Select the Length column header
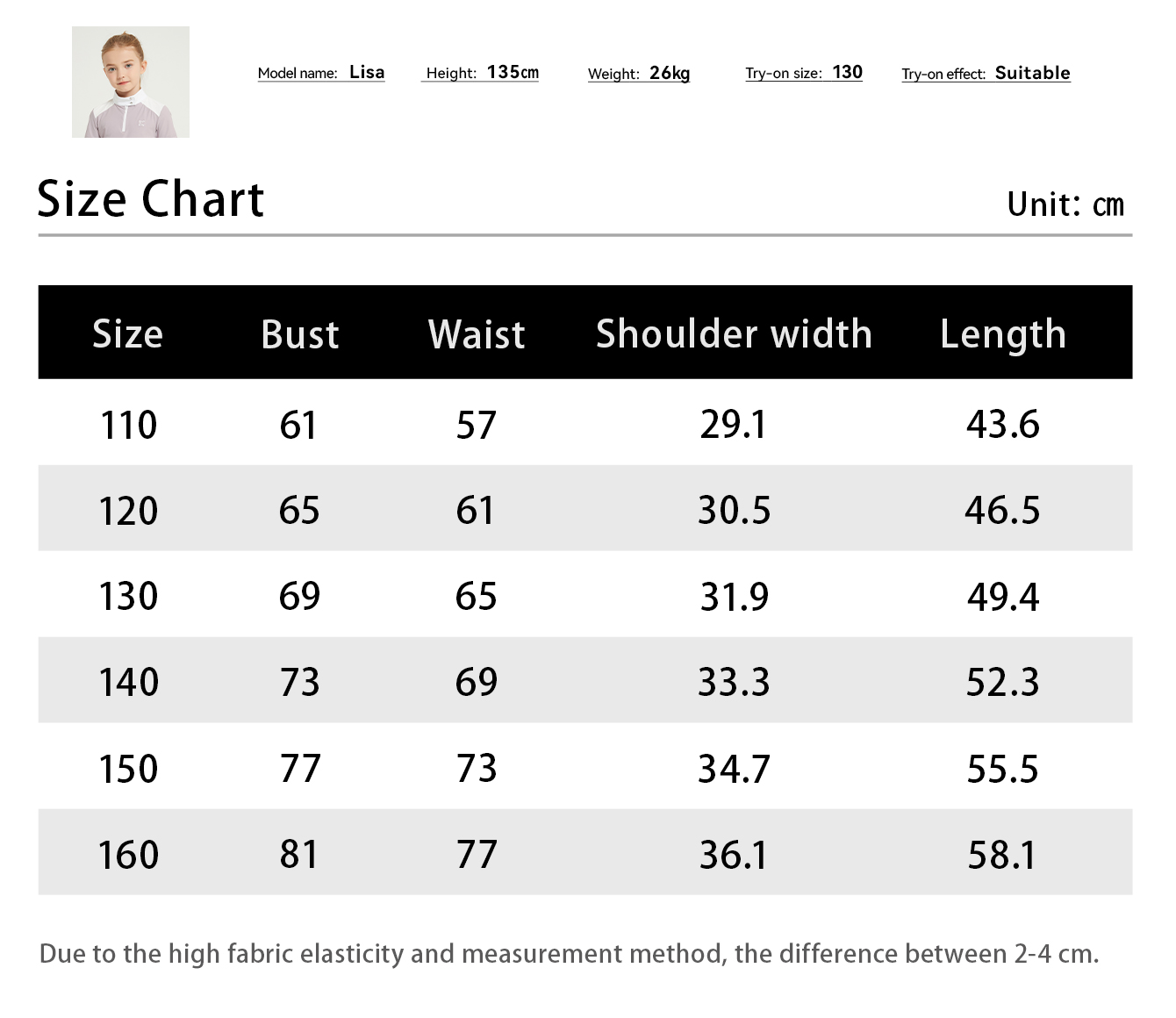The height and width of the screenshot is (1018, 1176). click(1003, 335)
